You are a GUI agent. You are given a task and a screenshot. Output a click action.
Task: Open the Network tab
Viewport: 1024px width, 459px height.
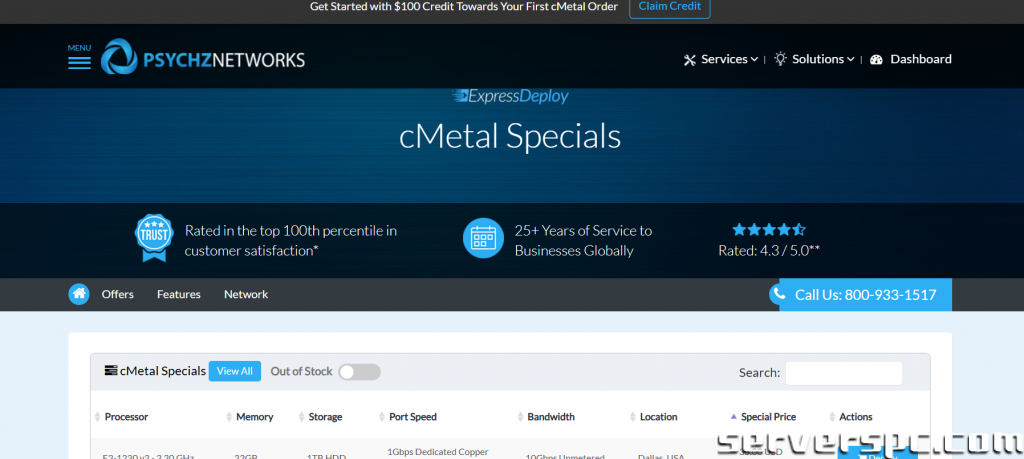[x=246, y=294]
